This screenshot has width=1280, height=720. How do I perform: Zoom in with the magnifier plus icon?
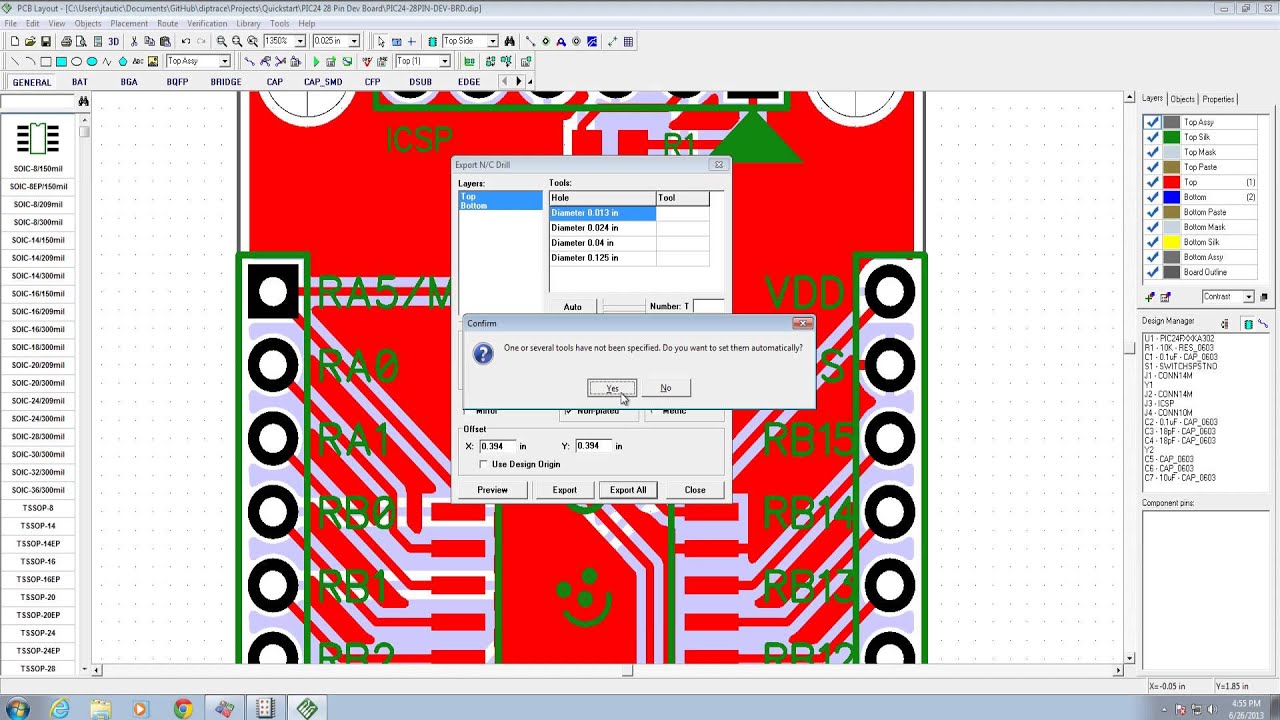(221, 41)
